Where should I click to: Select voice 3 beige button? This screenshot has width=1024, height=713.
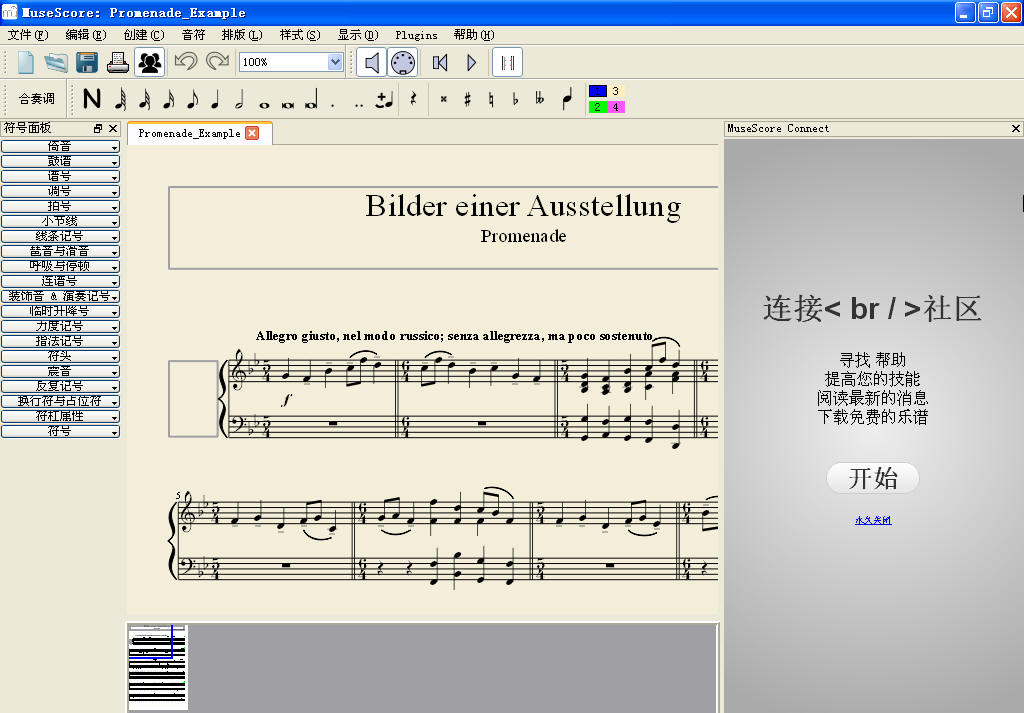point(616,91)
